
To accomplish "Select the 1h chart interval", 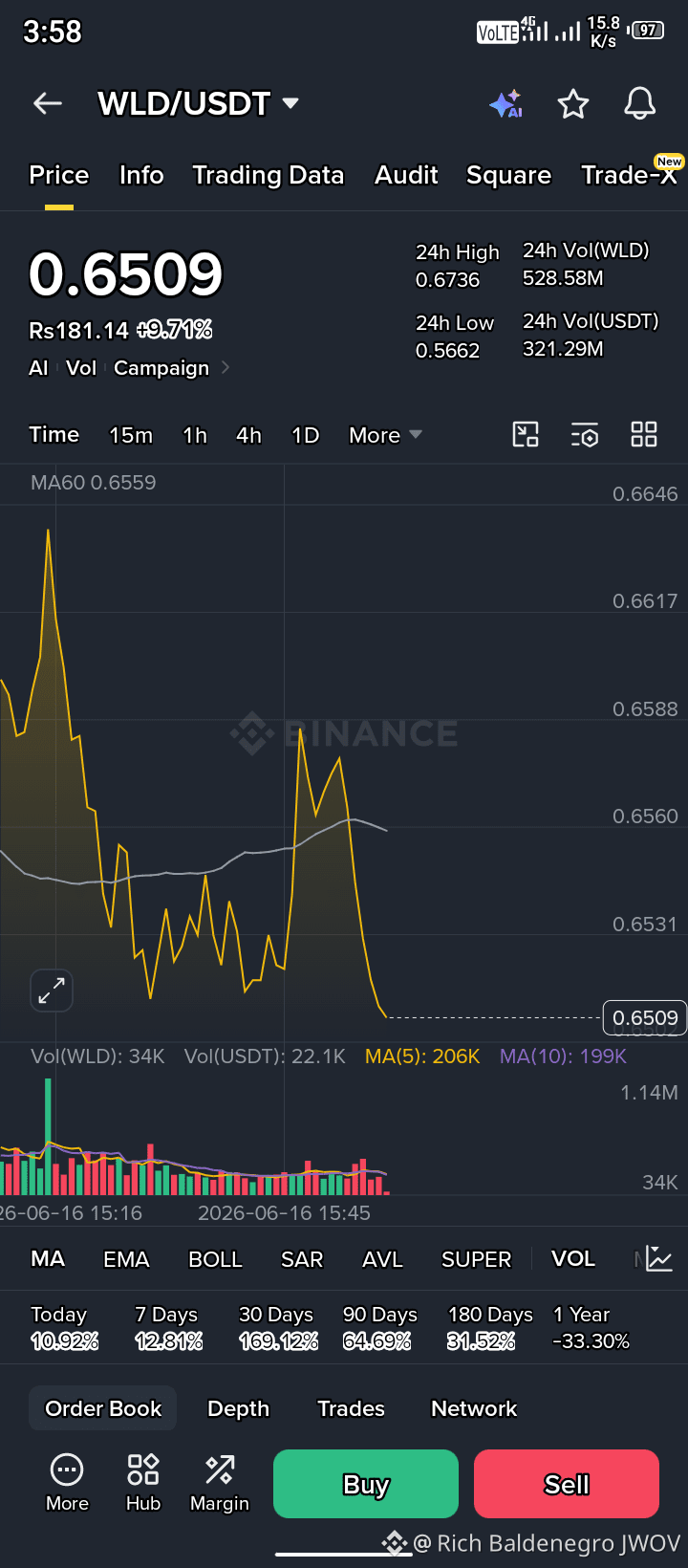I will [x=195, y=435].
